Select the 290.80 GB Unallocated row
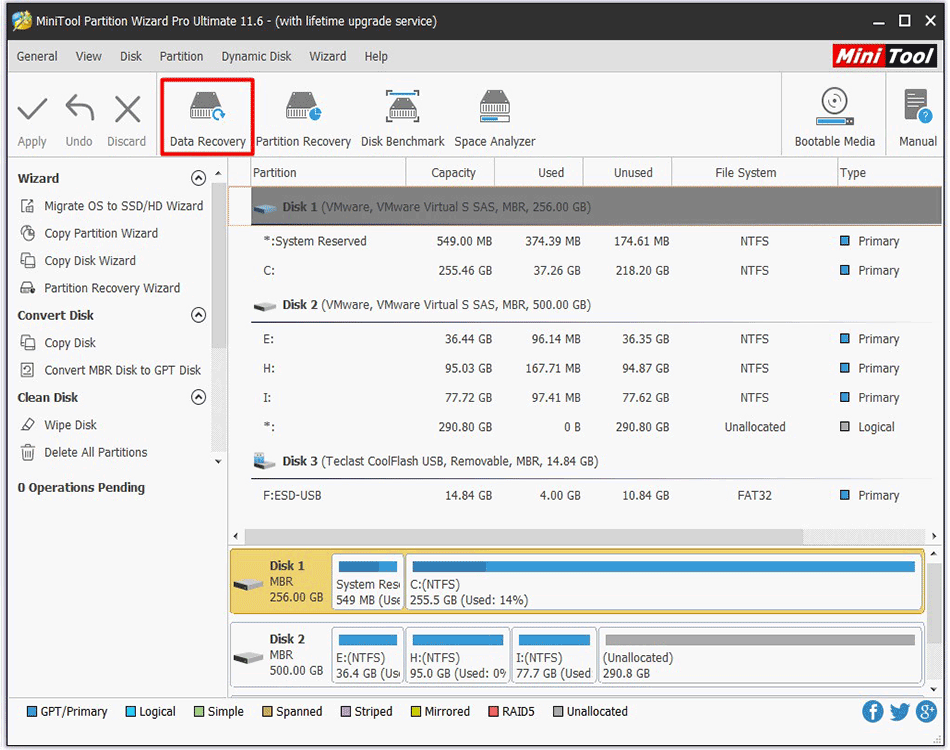 click(596, 427)
